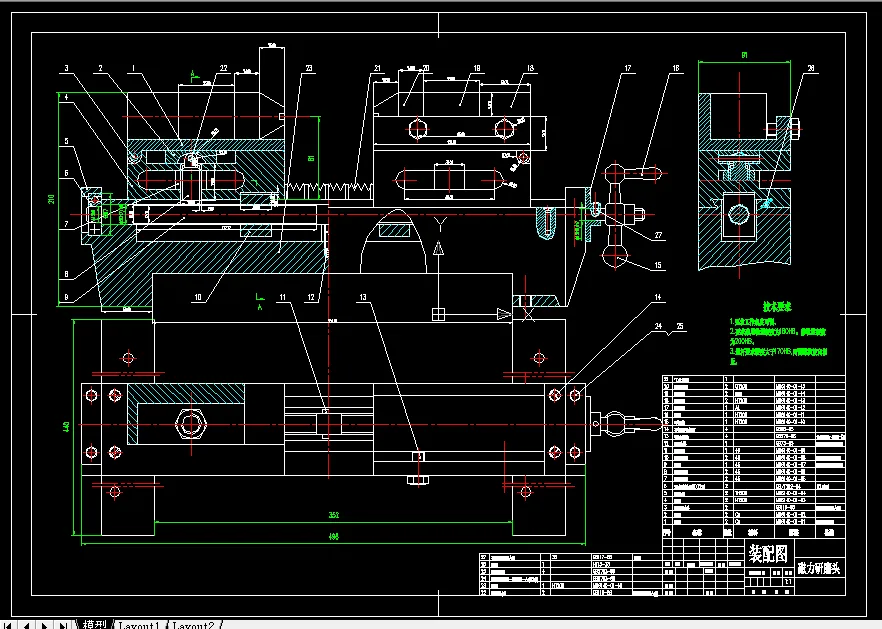The height and width of the screenshot is (629, 882).
Task: Switch to the Layout1 tab
Action: click(x=139, y=624)
